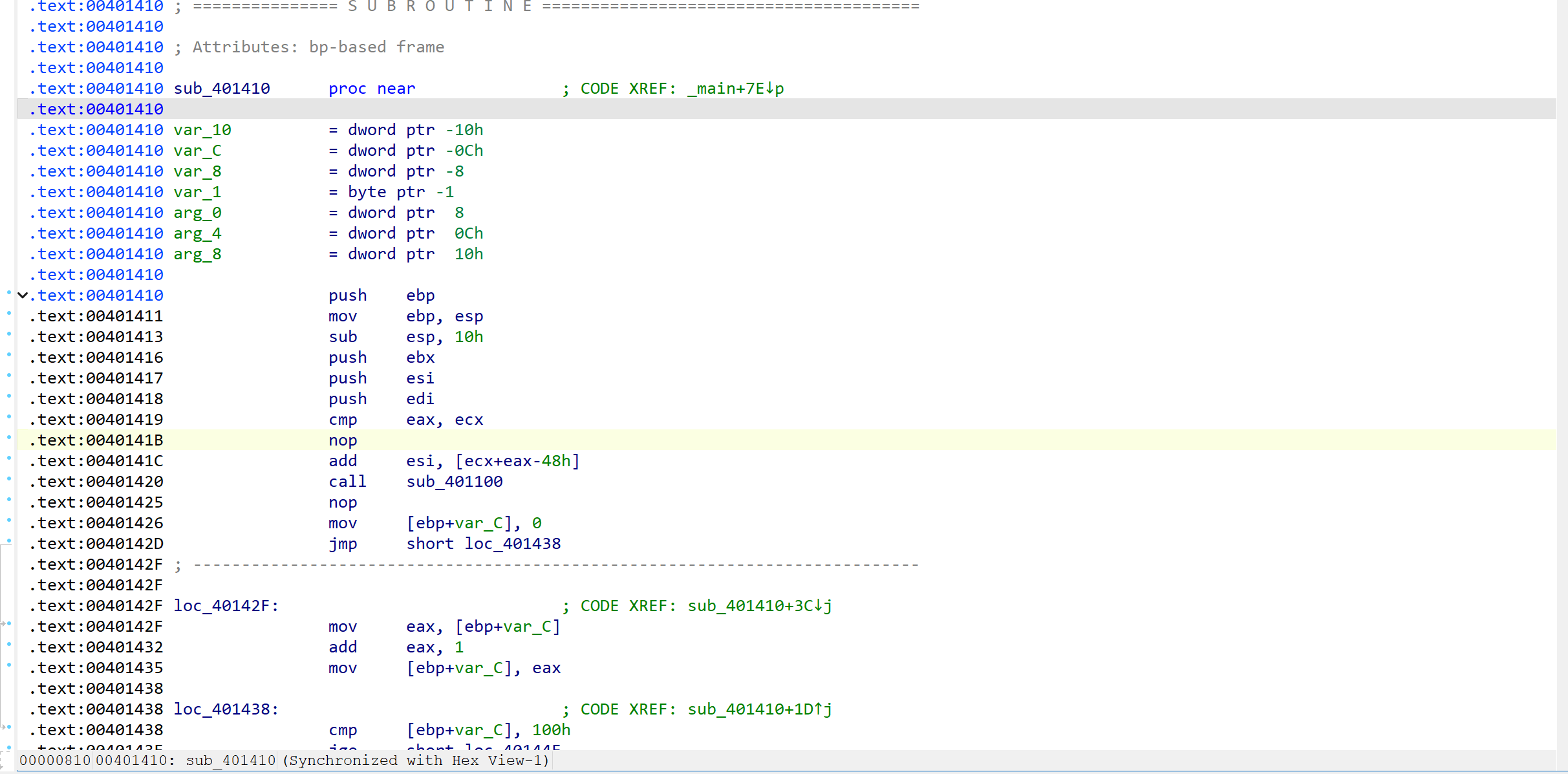
Task: Select the arg_0 argument definition
Action: (x=197, y=213)
